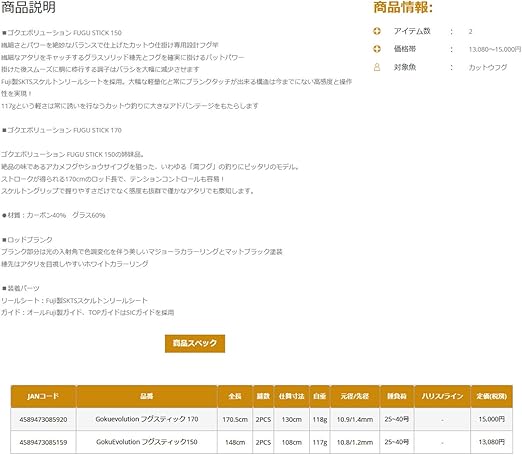
Task: Click the 13,080〜15,000円 price range value
Action: click(495, 49)
